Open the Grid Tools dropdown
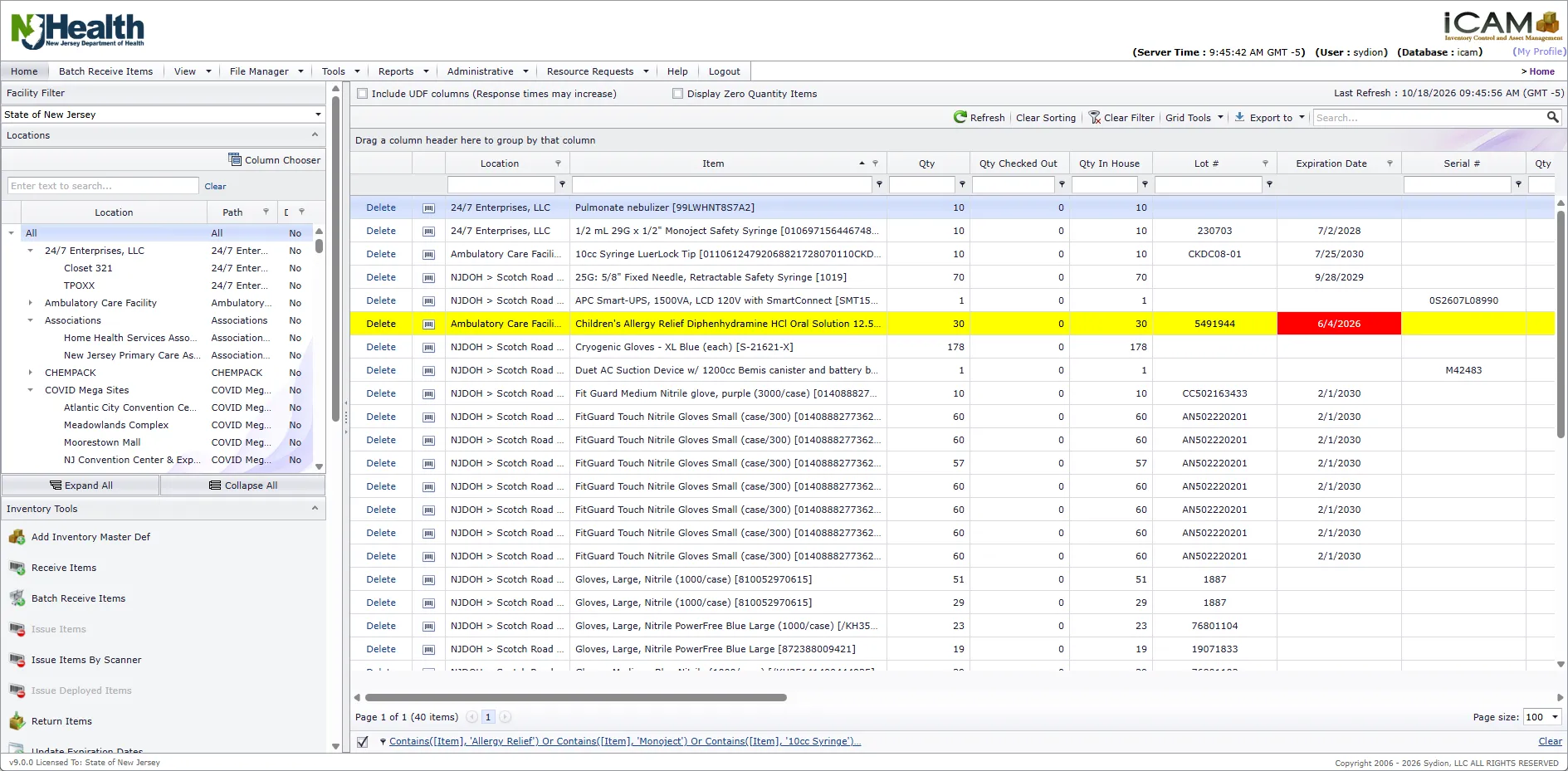The image size is (1568, 771). tap(1194, 118)
